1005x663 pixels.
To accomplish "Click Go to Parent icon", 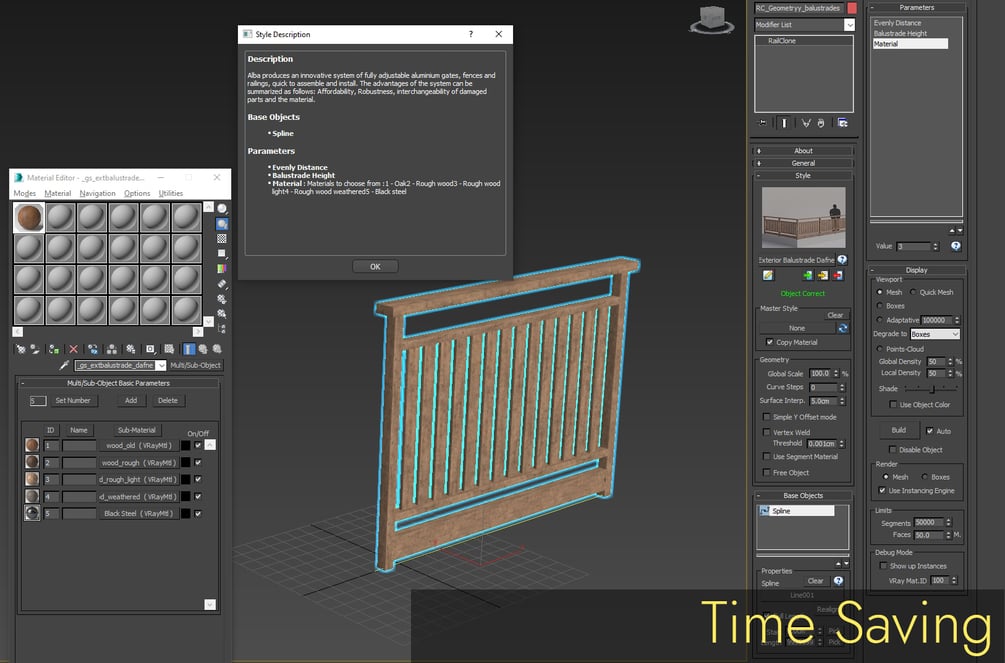I will pyautogui.click(x=203, y=349).
